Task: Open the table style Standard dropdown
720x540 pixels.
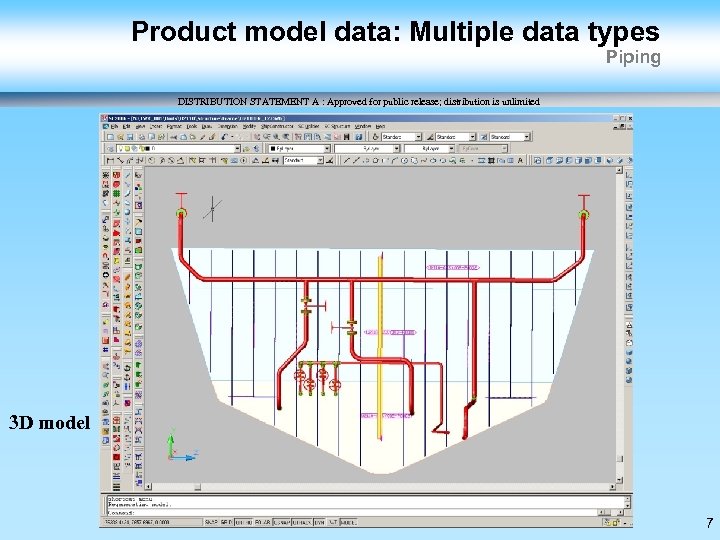Action: [x=527, y=137]
